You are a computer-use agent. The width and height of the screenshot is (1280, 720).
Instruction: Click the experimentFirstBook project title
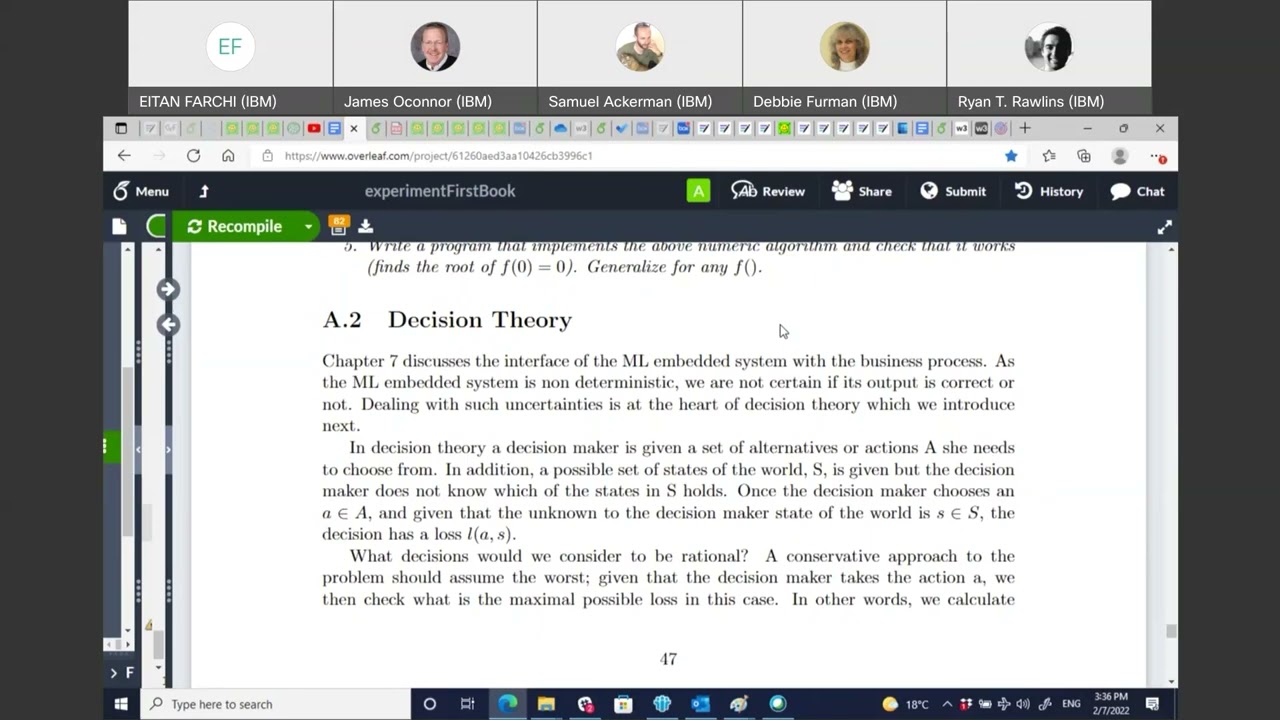(x=440, y=191)
